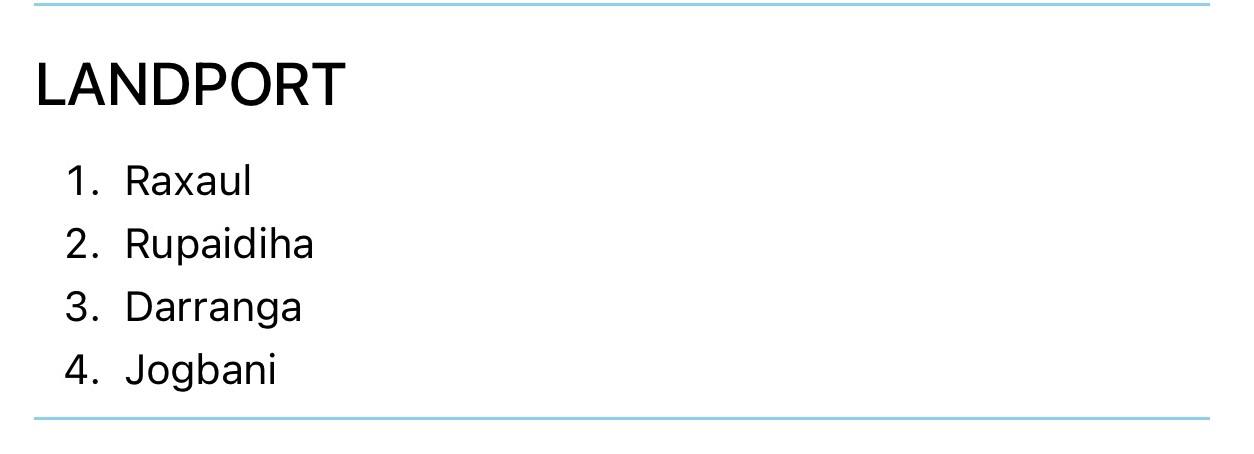Image resolution: width=1254 pixels, height=454 pixels.
Task: Click list number 3 before Darranga
Action: 82,307
